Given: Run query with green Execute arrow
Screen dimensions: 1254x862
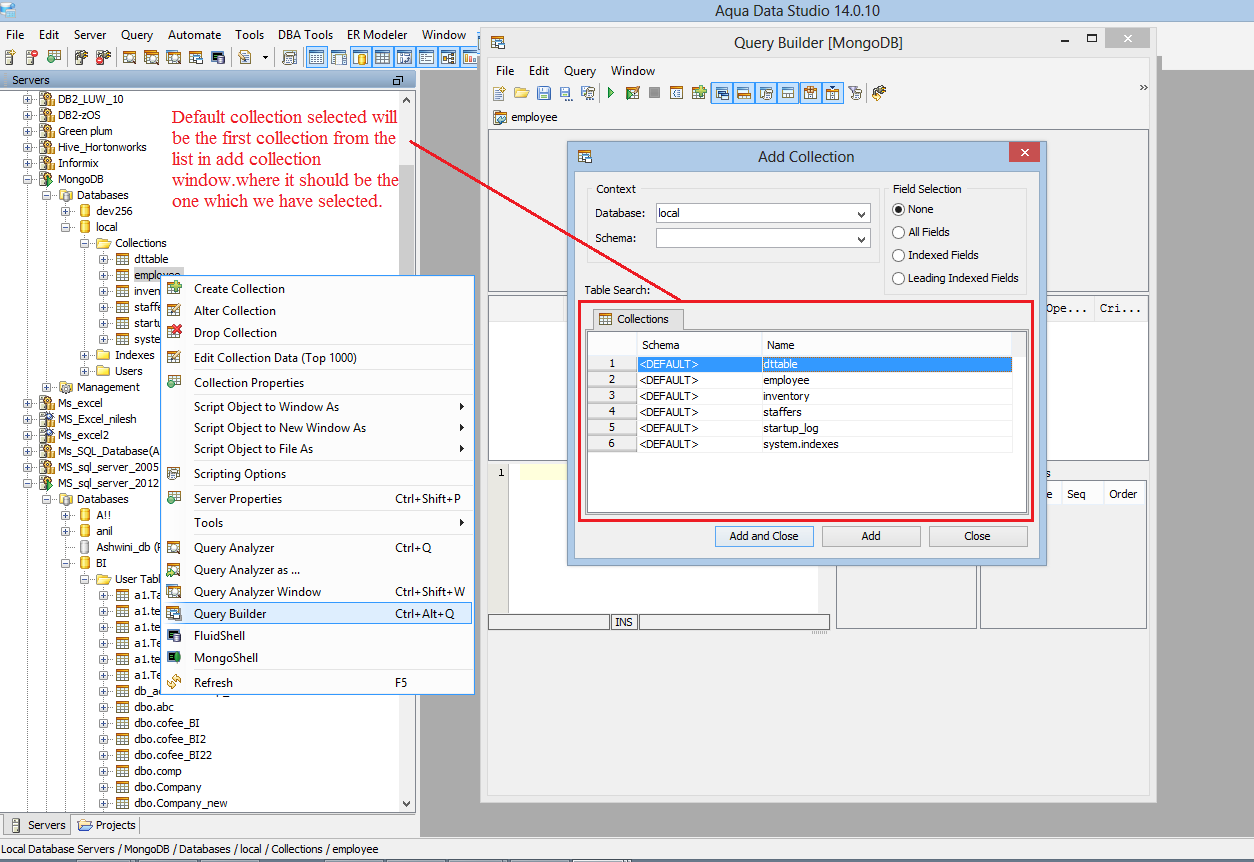Looking at the screenshot, I should pyautogui.click(x=610, y=93).
